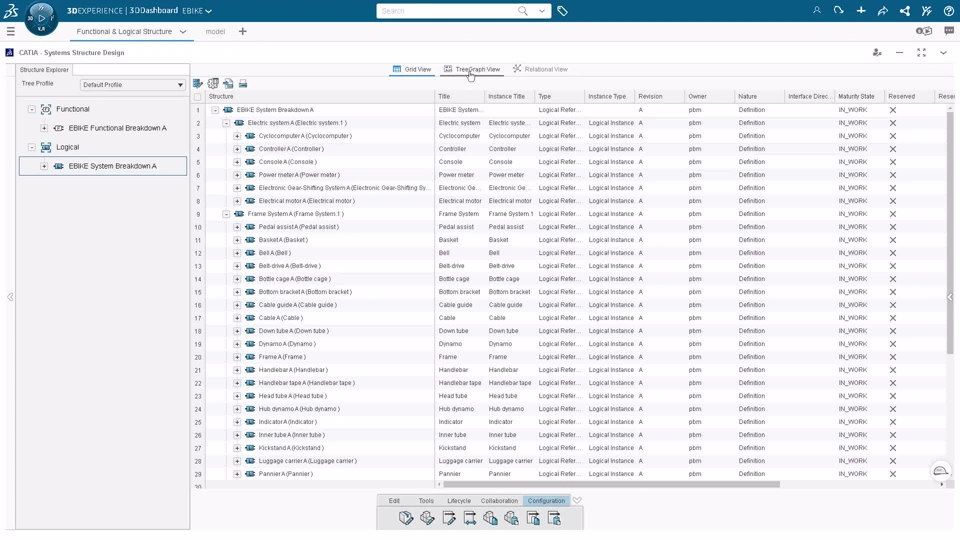Viewport: 960px width, 540px height.
Task: Open the Collaboration action bar tab
Action: tap(499, 501)
